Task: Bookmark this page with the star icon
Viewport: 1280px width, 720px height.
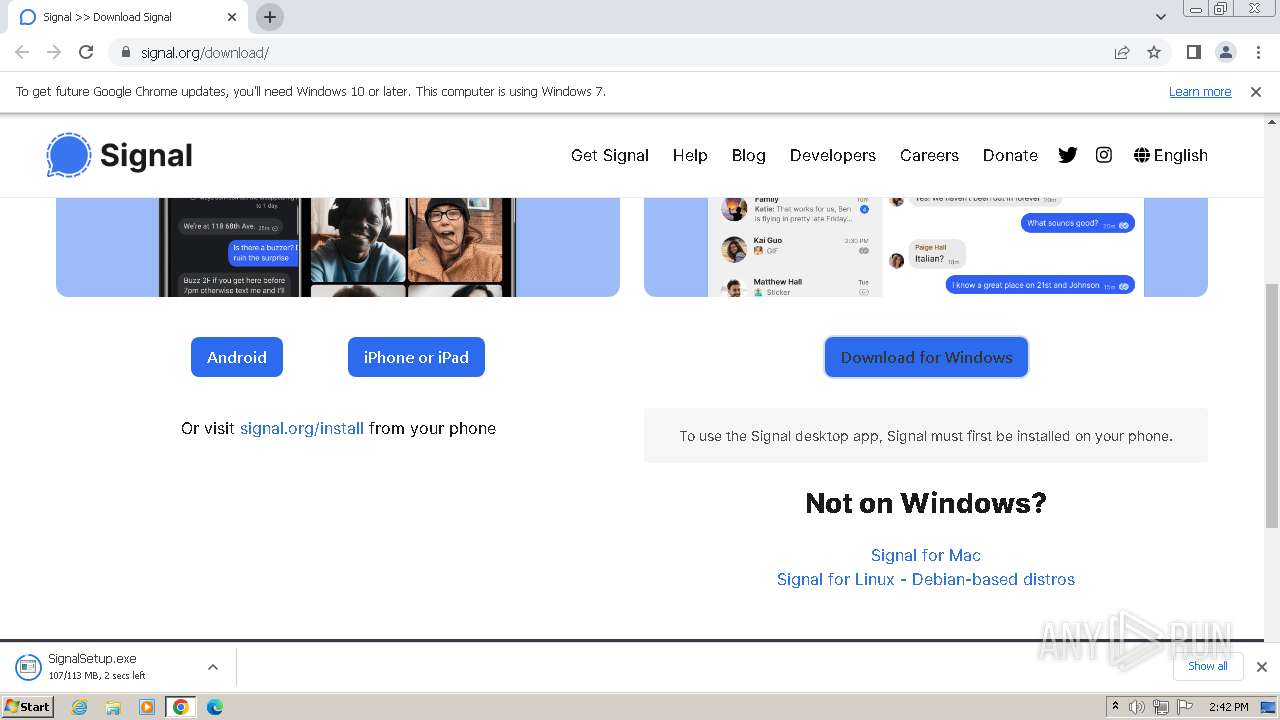Action: click(1154, 52)
